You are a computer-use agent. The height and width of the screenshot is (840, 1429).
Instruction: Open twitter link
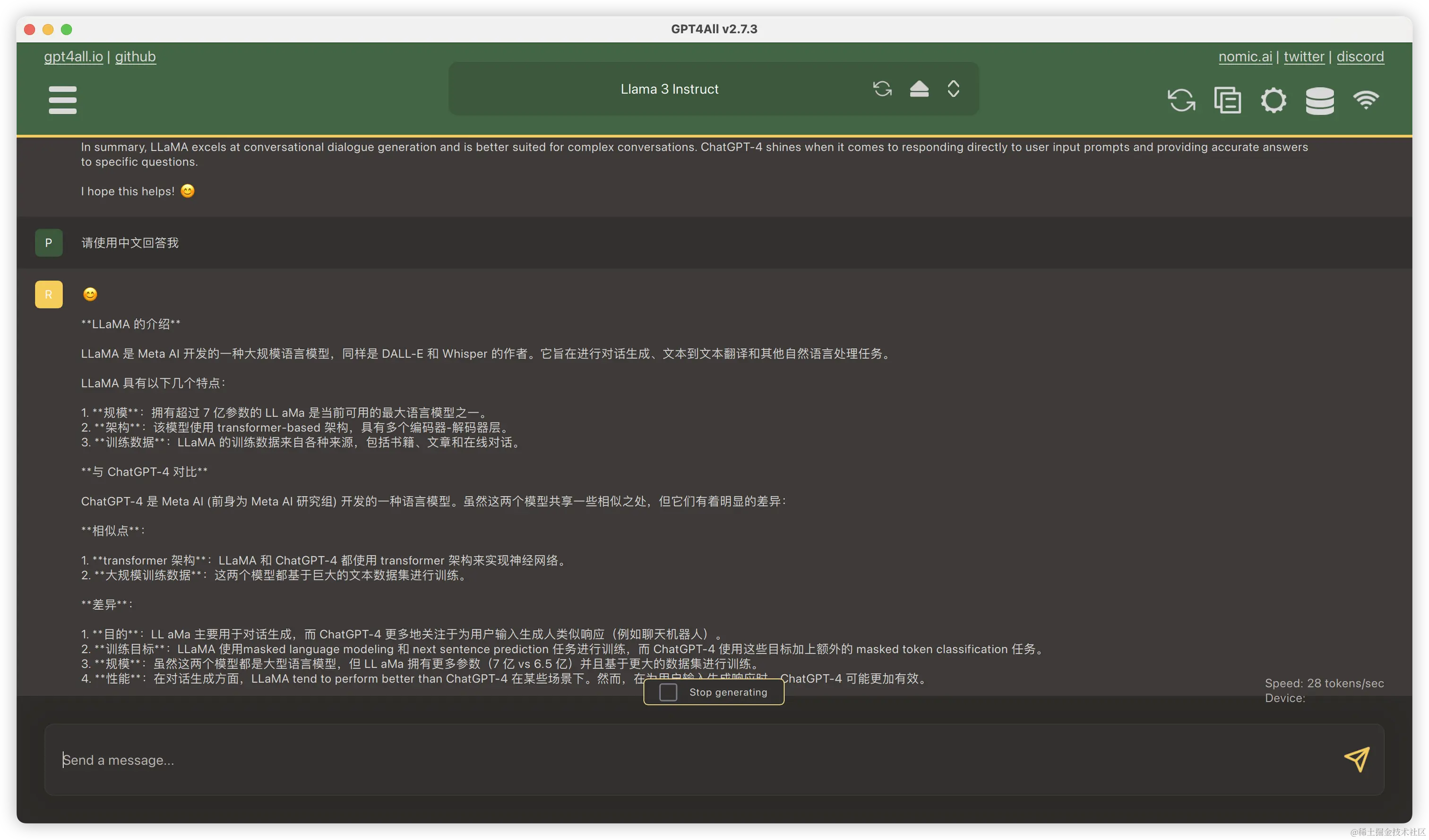click(x=1304, y=57)
